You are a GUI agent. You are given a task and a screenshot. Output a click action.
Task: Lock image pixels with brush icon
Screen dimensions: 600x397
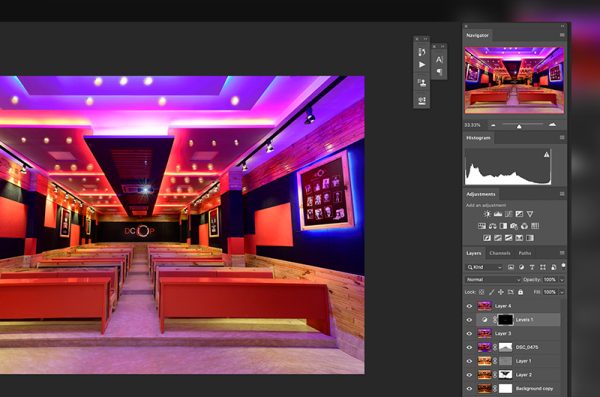pos(491,292)
